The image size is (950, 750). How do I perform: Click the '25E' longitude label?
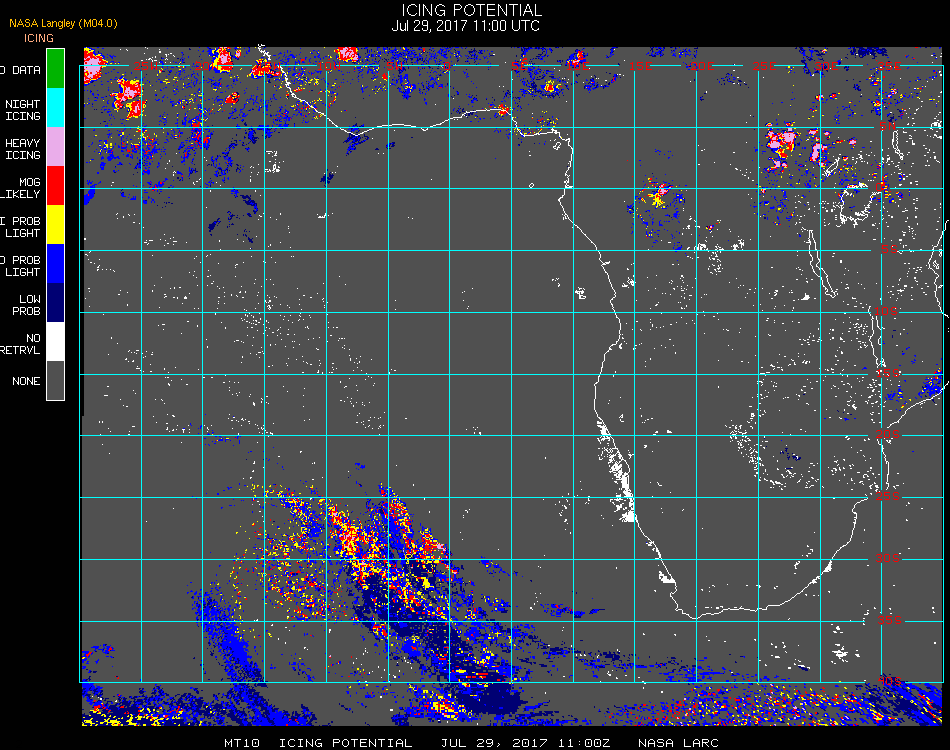pos(764,65)
